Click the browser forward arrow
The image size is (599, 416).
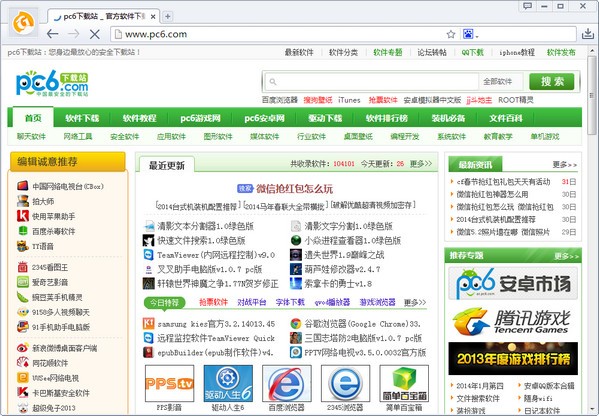coord(73,34)
